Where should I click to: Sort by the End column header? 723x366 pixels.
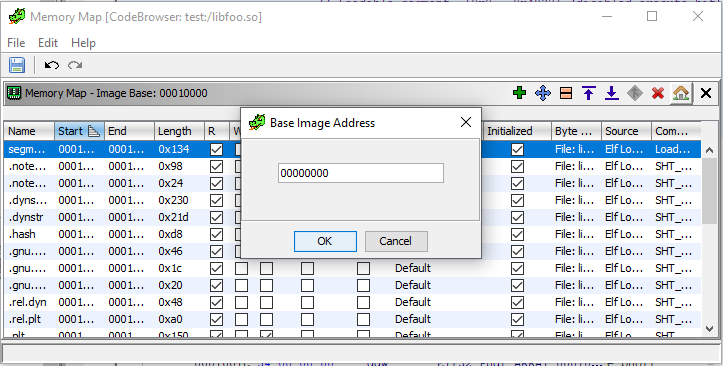130,131
